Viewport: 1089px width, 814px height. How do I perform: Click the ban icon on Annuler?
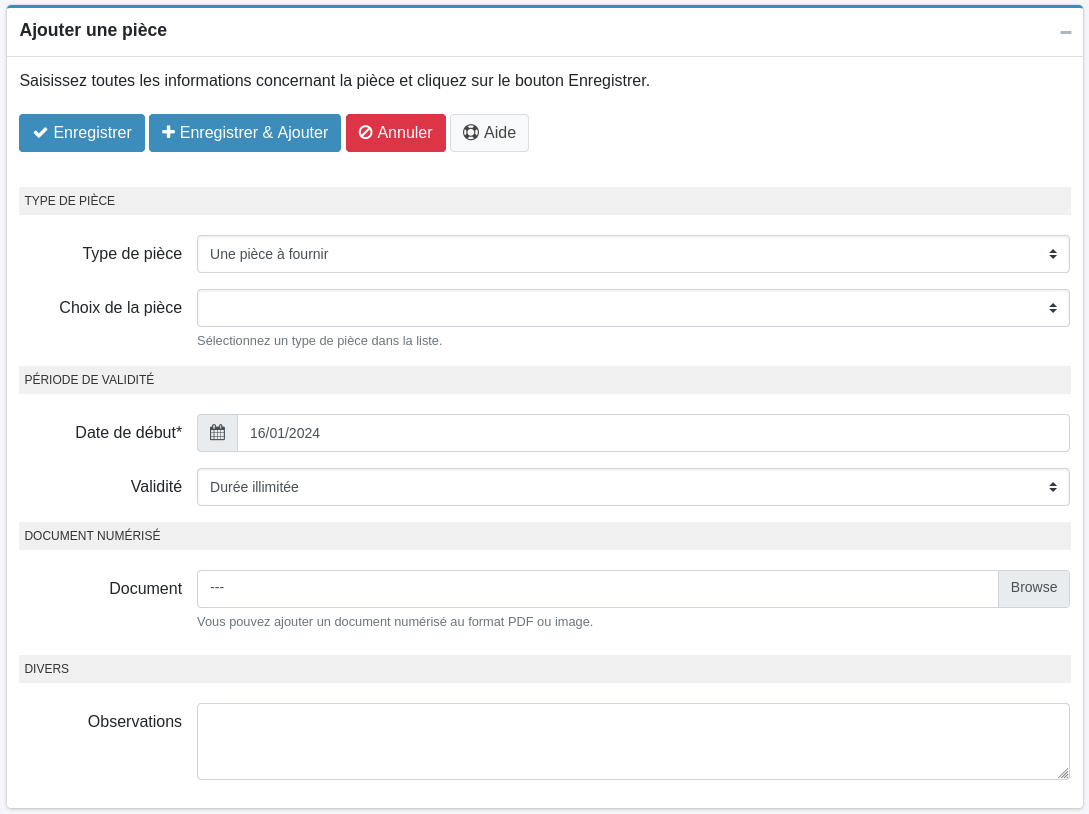pyautogui.click(x=365, y=133)
